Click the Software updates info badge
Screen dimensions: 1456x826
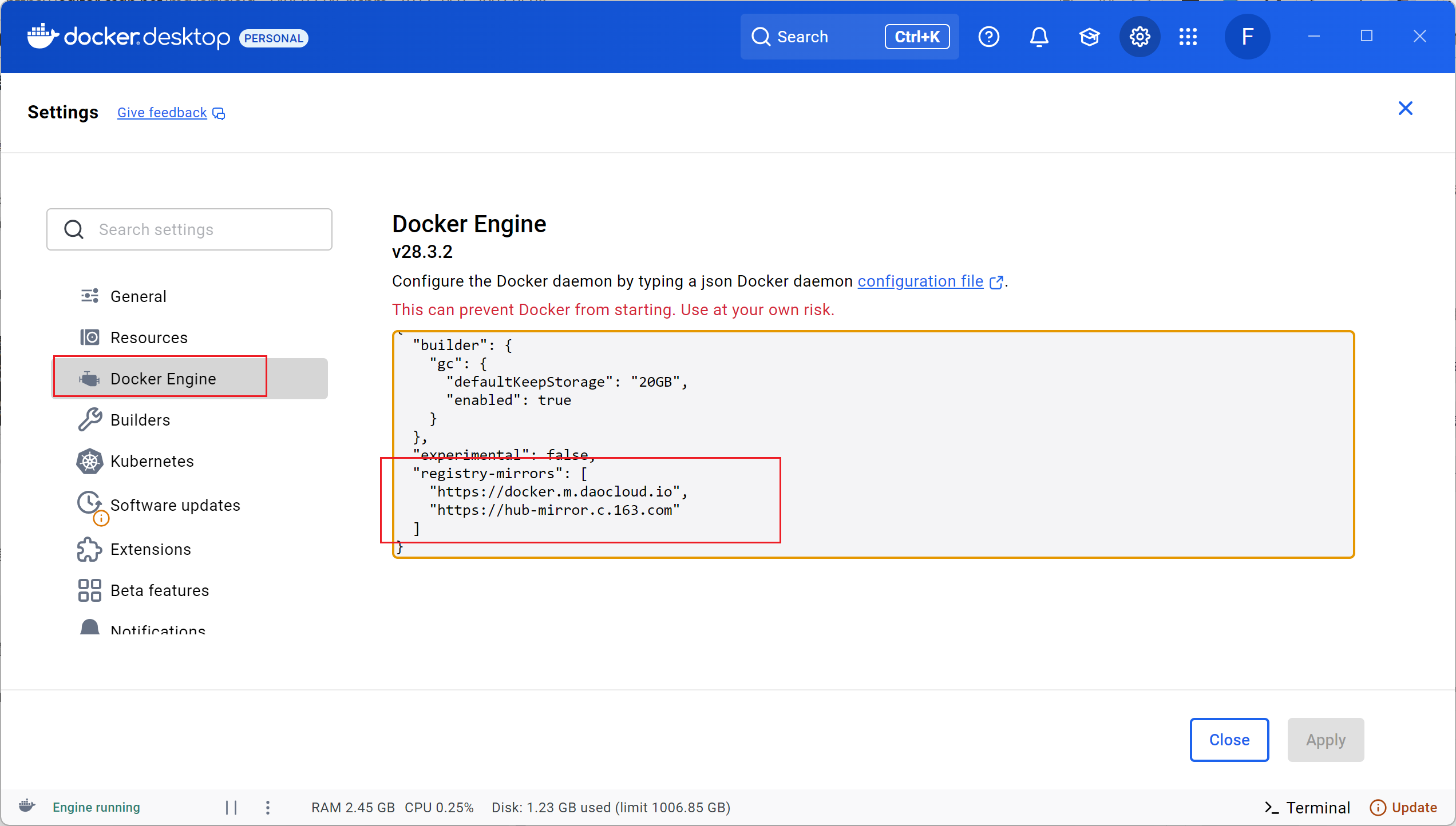[101, 518]
